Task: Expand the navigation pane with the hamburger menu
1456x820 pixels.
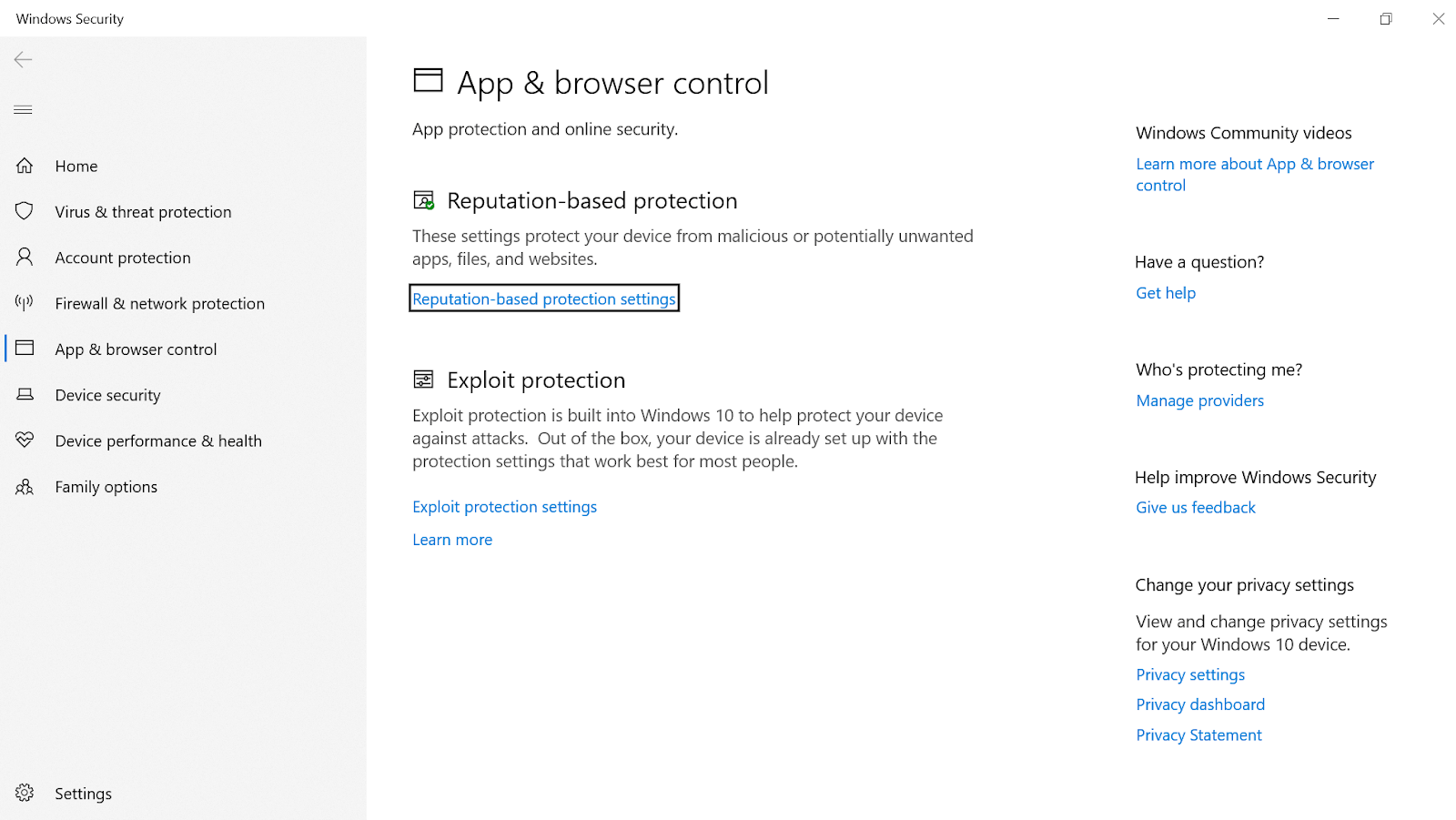Action: [22, 109]
